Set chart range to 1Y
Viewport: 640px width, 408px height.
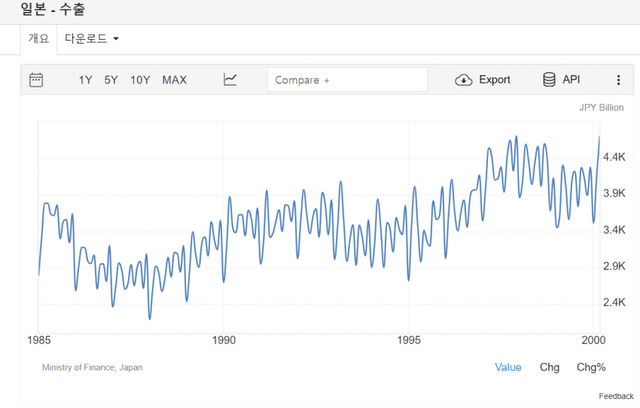pos(86,80)
